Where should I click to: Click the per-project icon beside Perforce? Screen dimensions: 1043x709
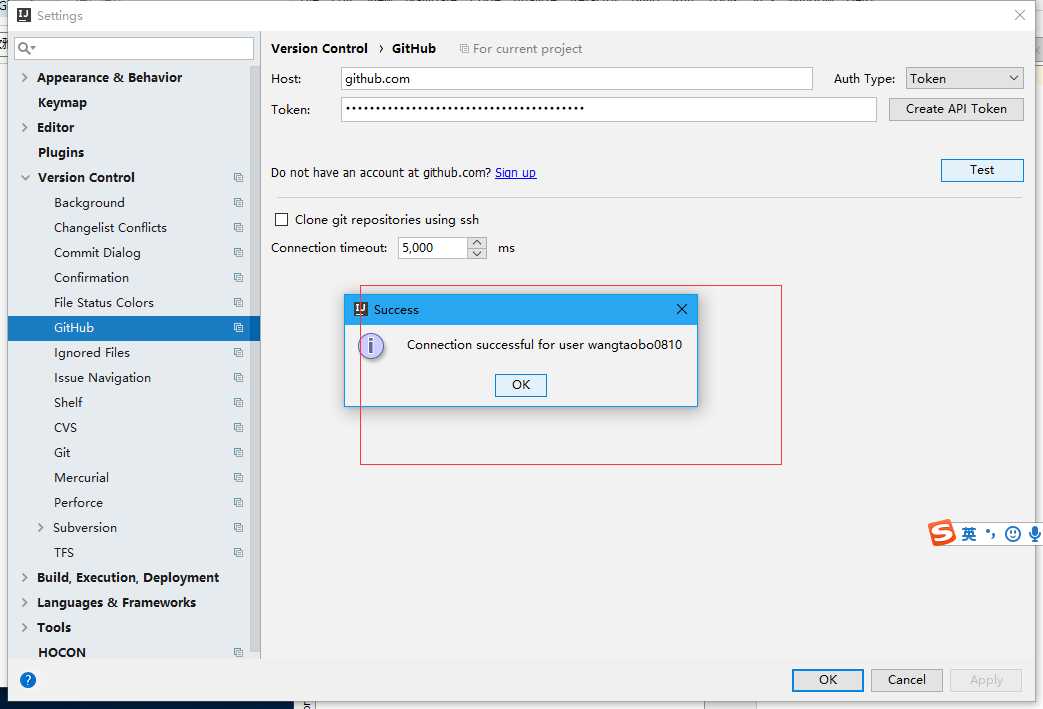(238, 503)
